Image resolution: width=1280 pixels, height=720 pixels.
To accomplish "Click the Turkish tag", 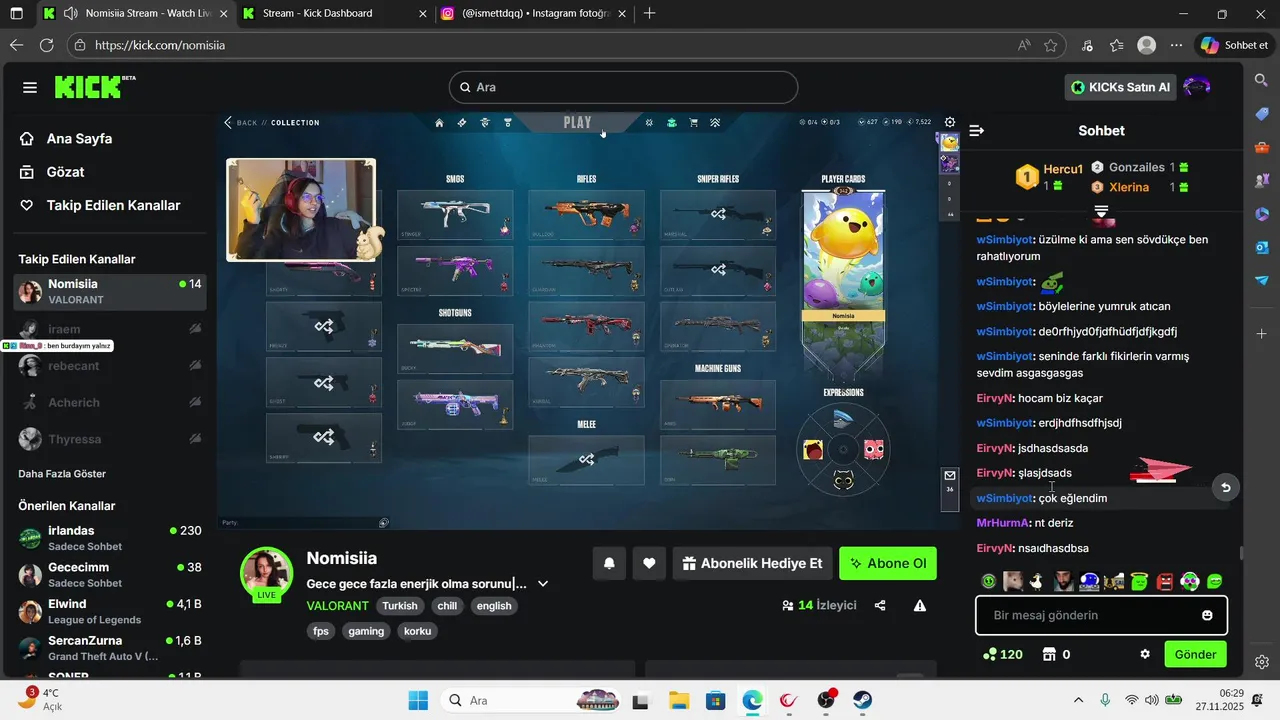I will (400, 606).
